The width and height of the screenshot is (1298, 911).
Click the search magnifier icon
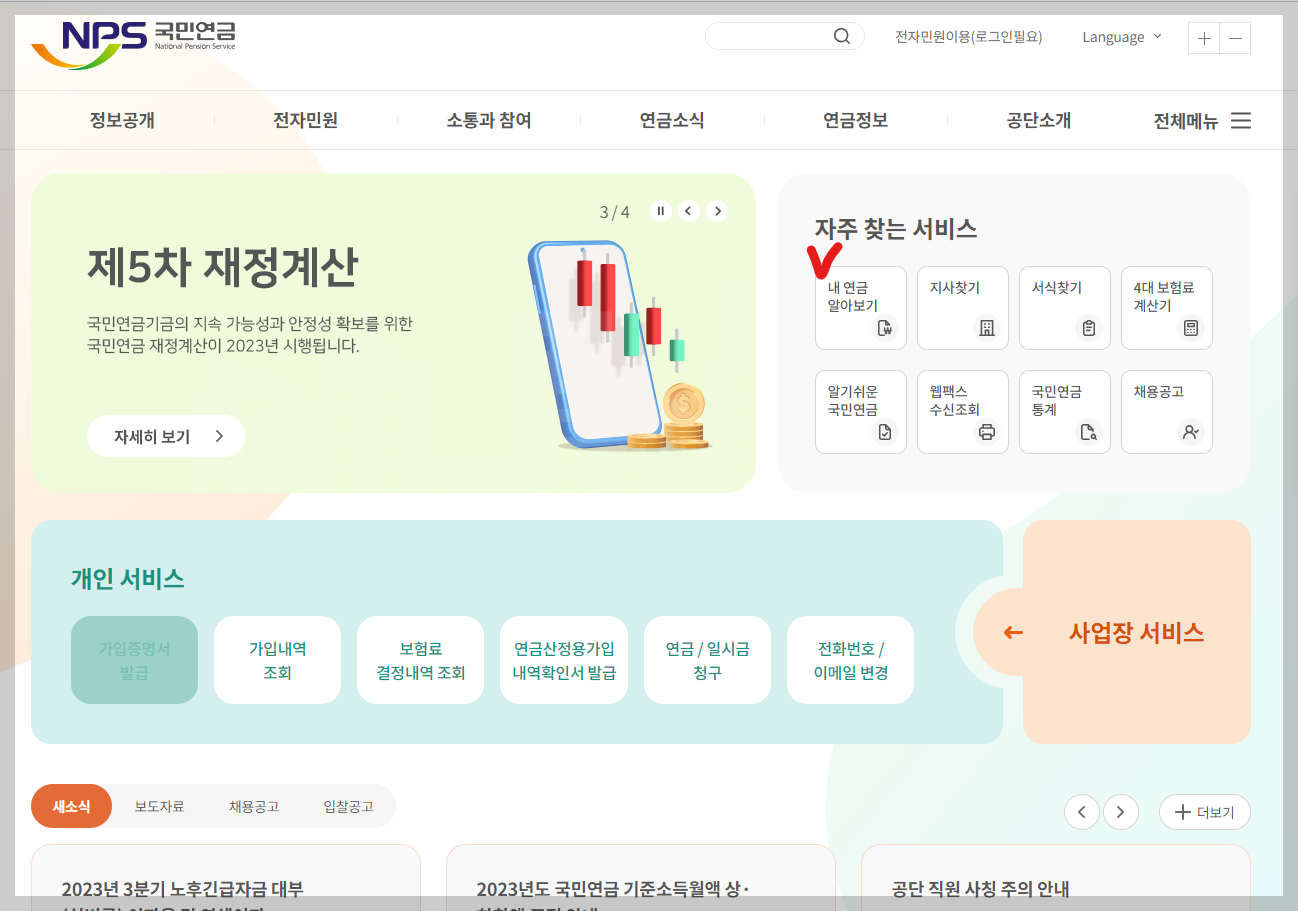click(842, 37)
